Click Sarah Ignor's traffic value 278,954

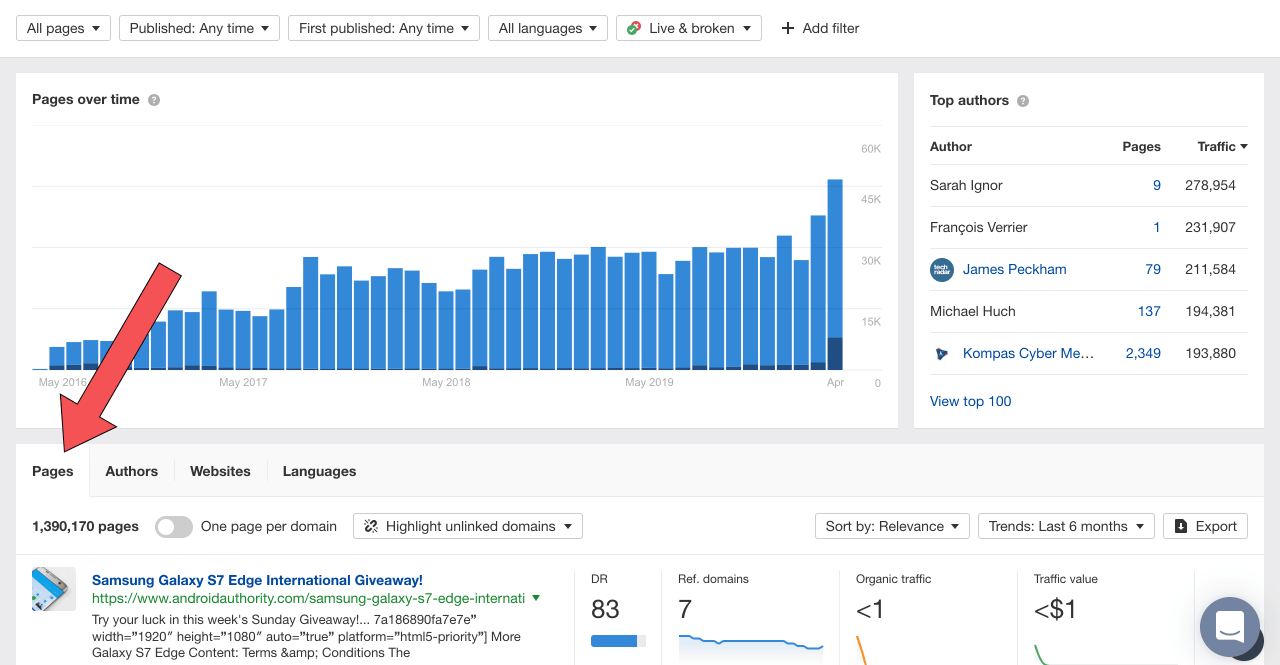(1210, 185)
